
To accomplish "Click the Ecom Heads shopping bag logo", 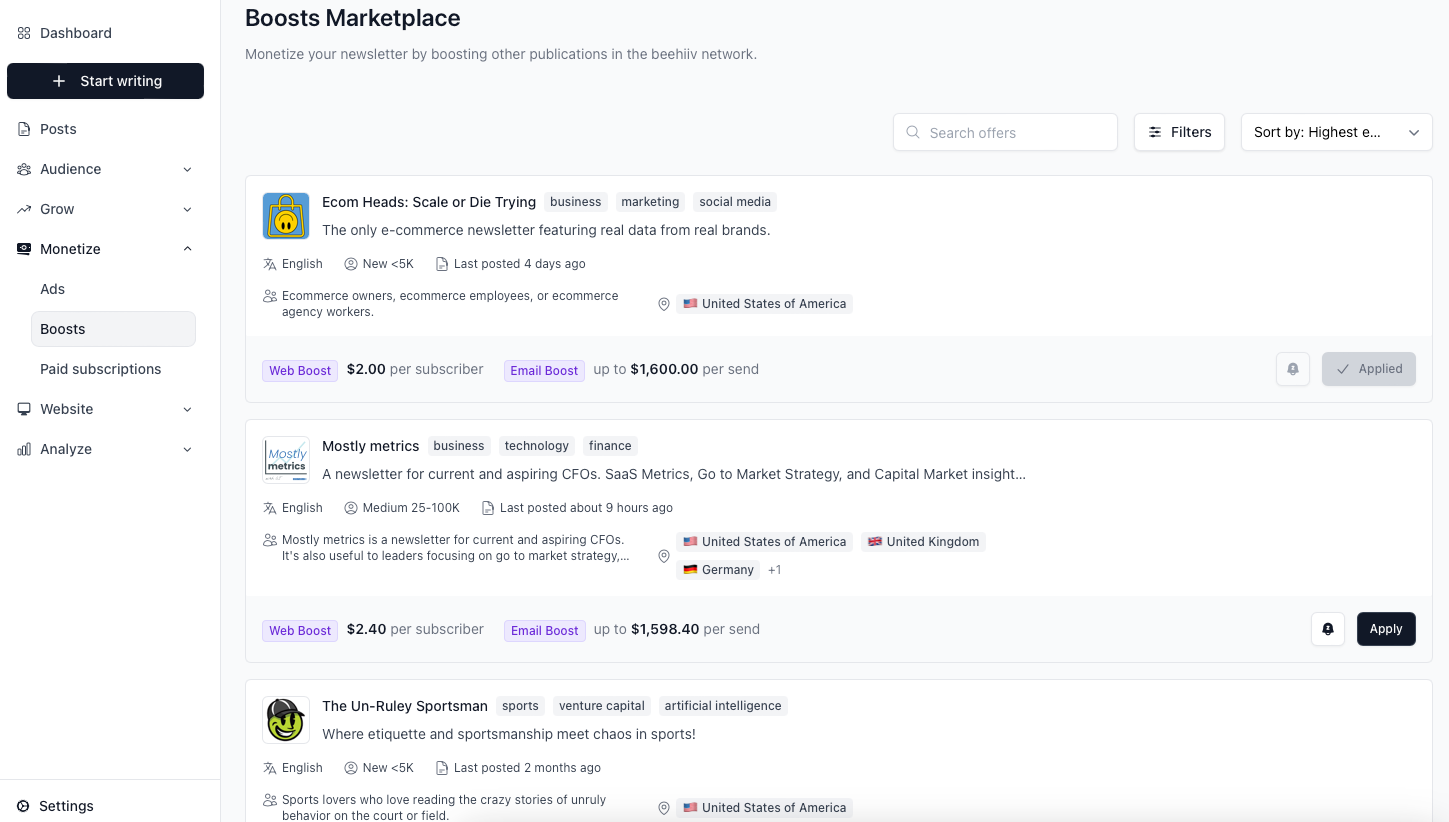I will 286,216.
